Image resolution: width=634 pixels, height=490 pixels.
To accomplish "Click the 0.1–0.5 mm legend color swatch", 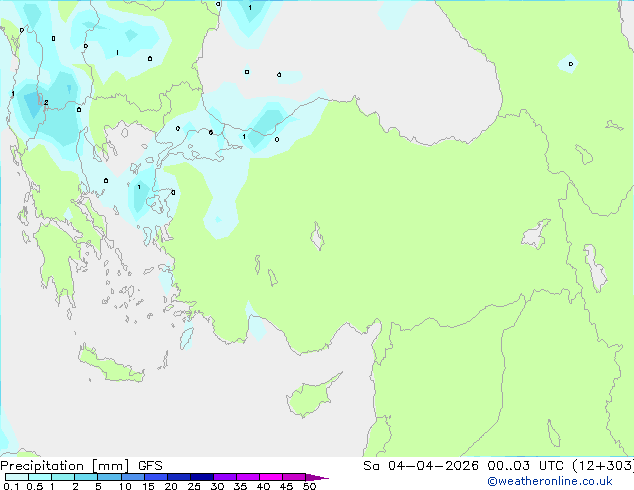I will pos(17,477).
